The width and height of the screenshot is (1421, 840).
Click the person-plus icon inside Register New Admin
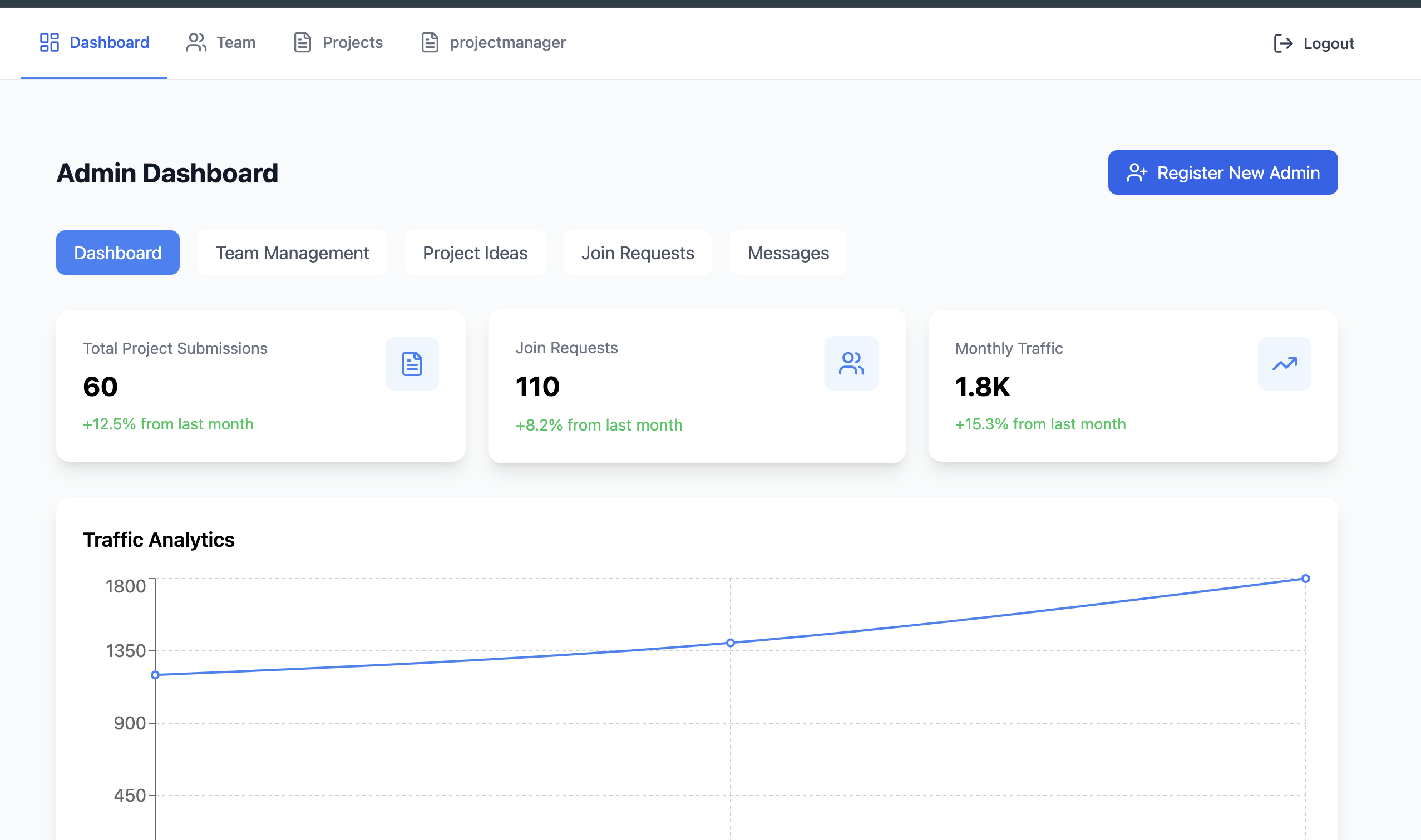(1136, 172)
